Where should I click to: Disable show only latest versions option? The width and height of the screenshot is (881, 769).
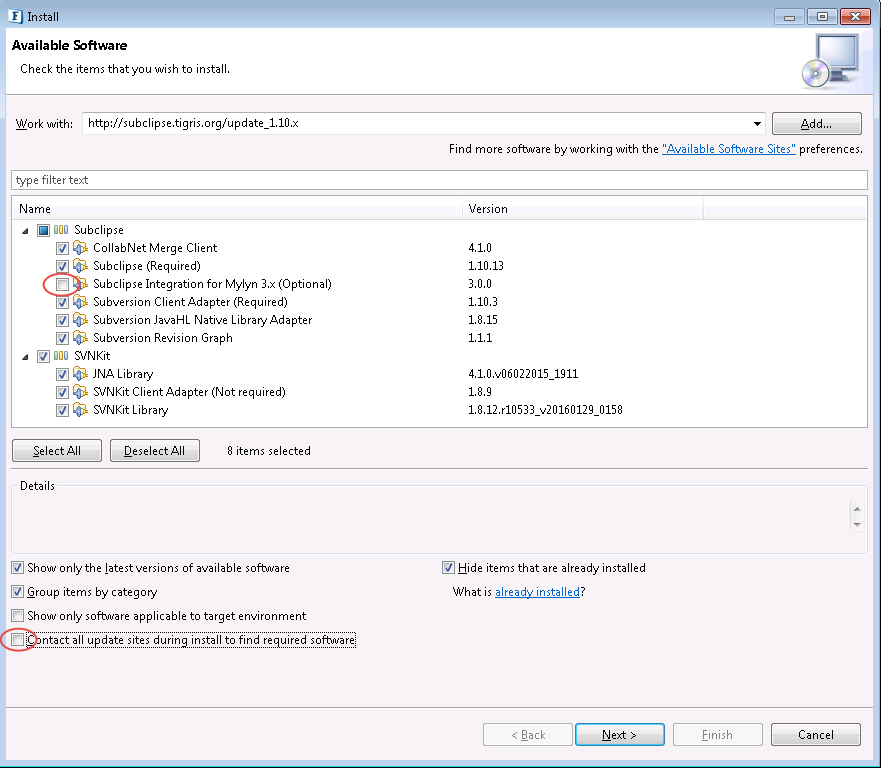coord(18,568)
